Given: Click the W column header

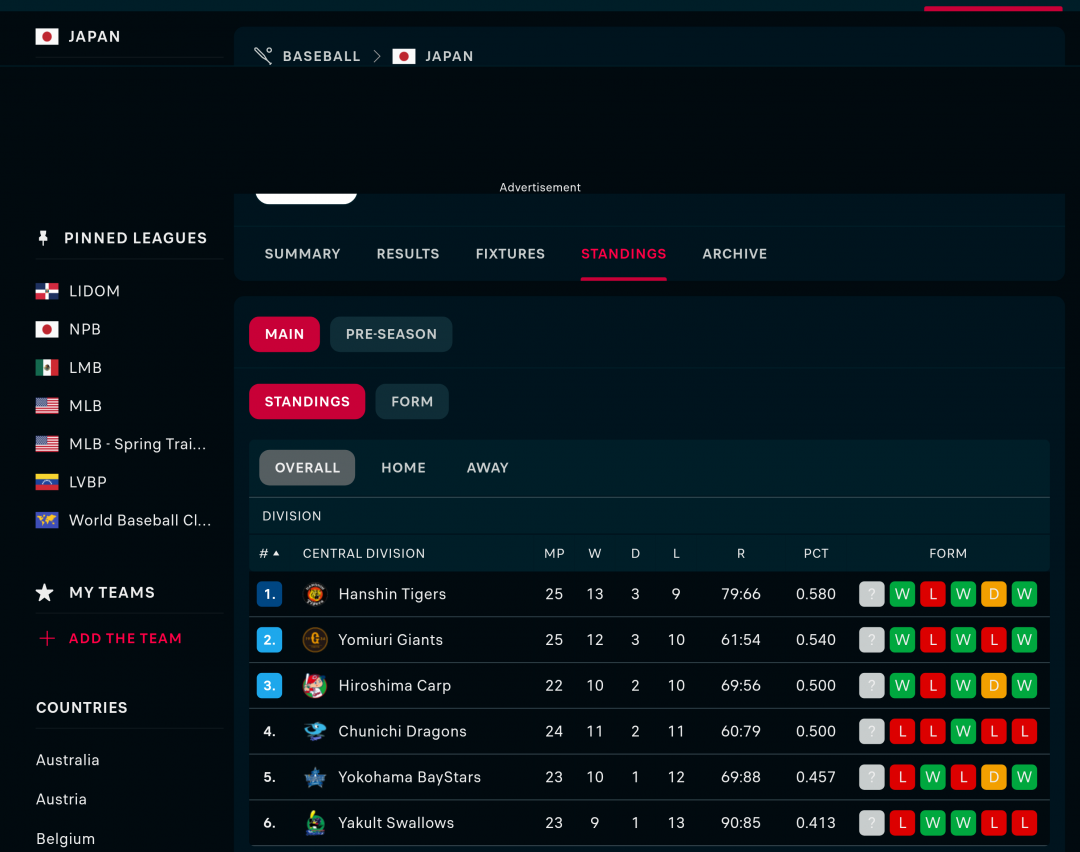Looking at the screenshot, I should (x=594, y=553).
